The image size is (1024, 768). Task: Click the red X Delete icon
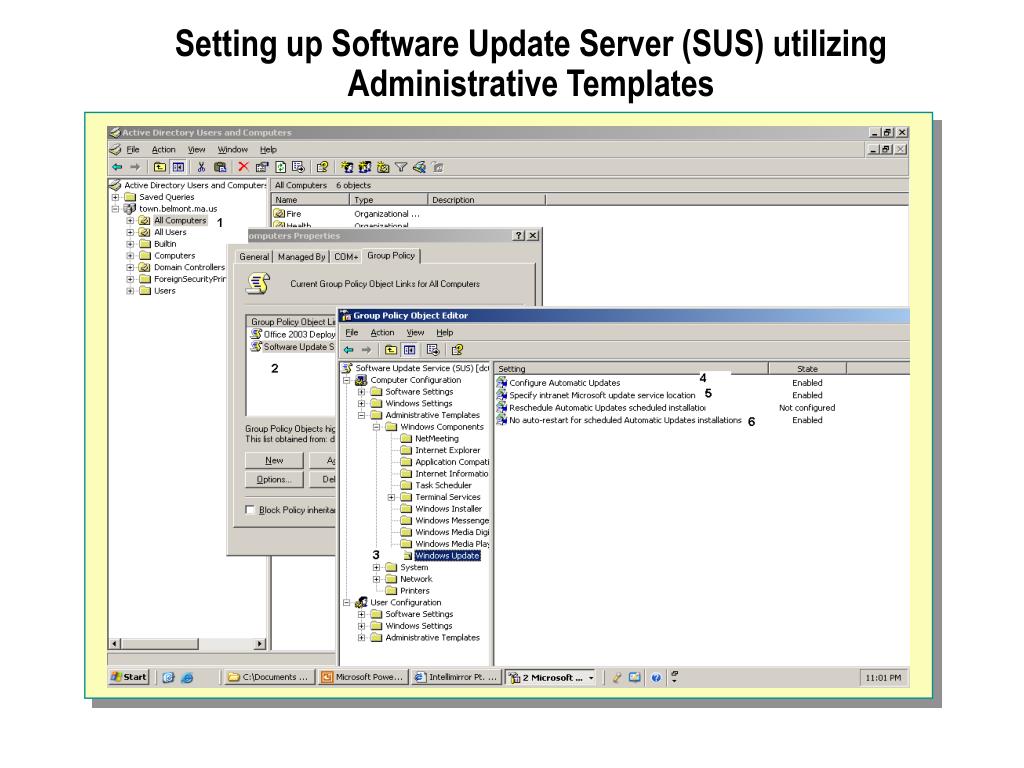pyautogui.click(x=243, y=167)
